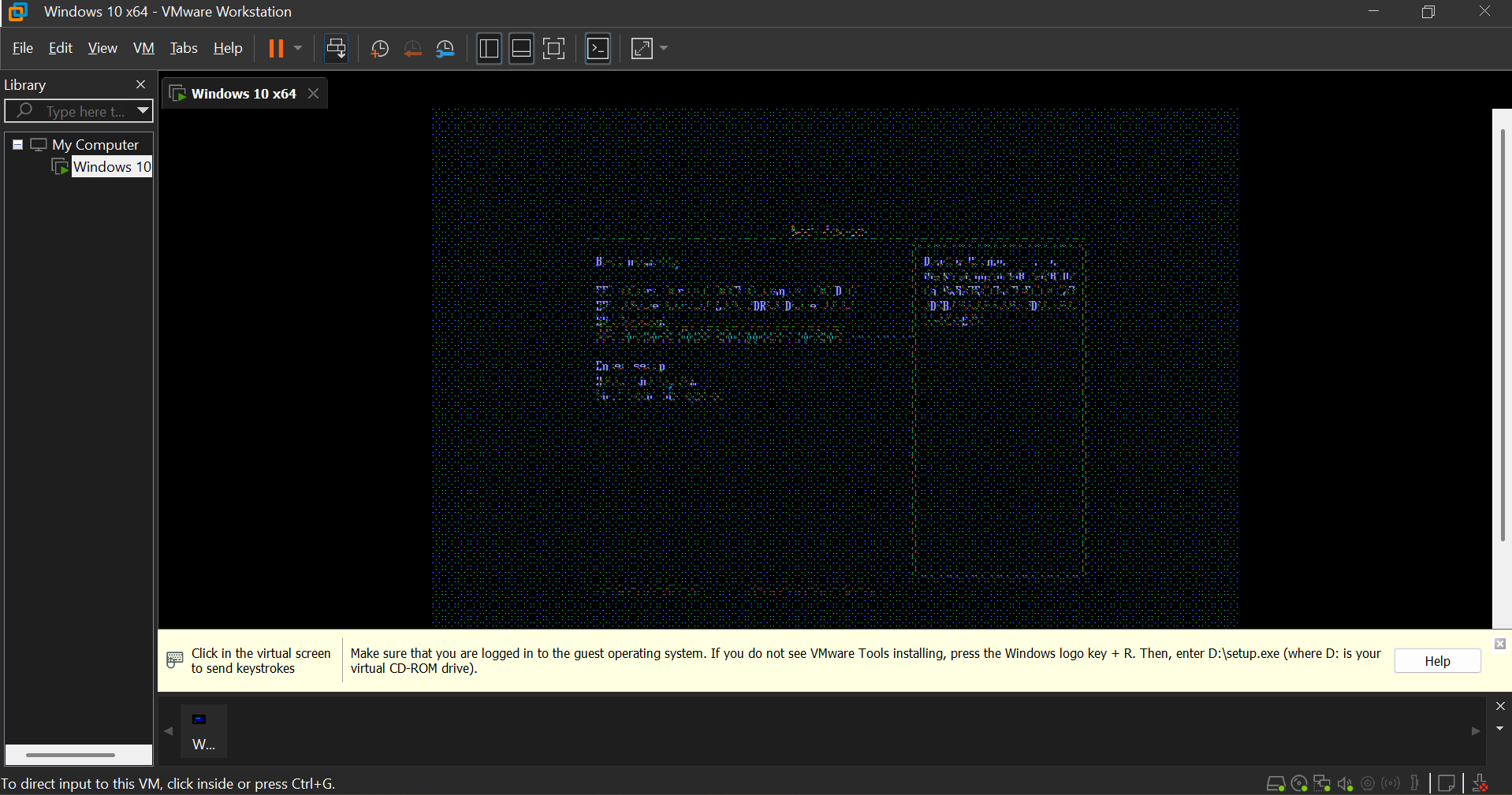Send Ctrl+Alt+Del to the virtual machine

pyautogui.click(x=337, y=49)
